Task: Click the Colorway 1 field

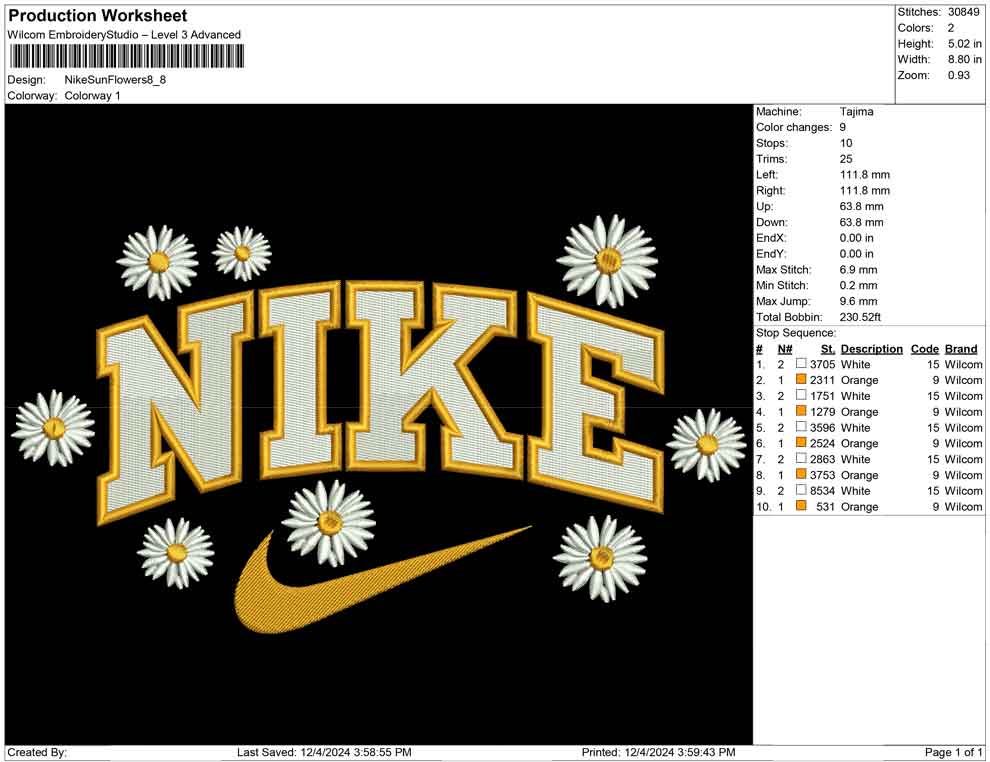Action: coord(92,95)
